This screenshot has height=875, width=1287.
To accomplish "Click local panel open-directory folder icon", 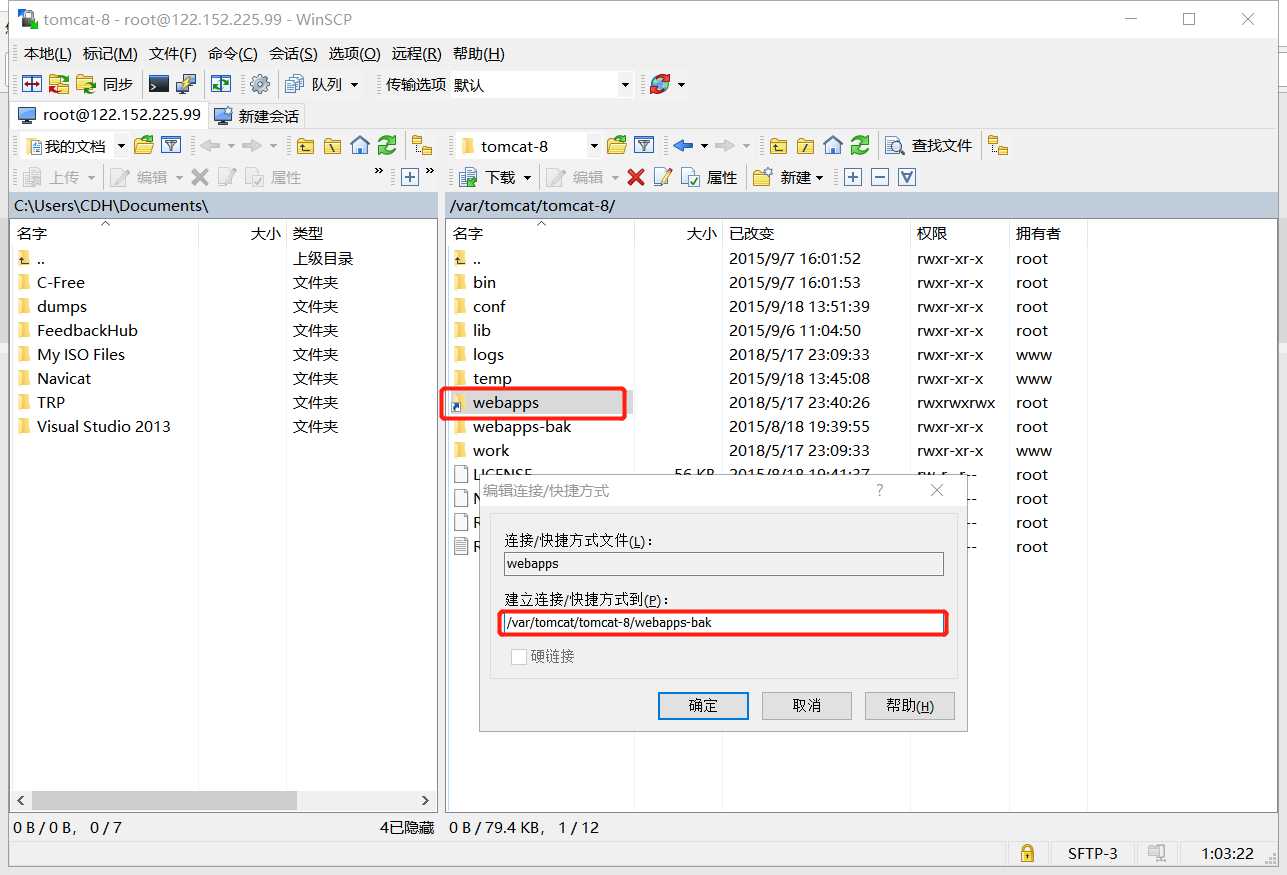I will pos(144,146).
